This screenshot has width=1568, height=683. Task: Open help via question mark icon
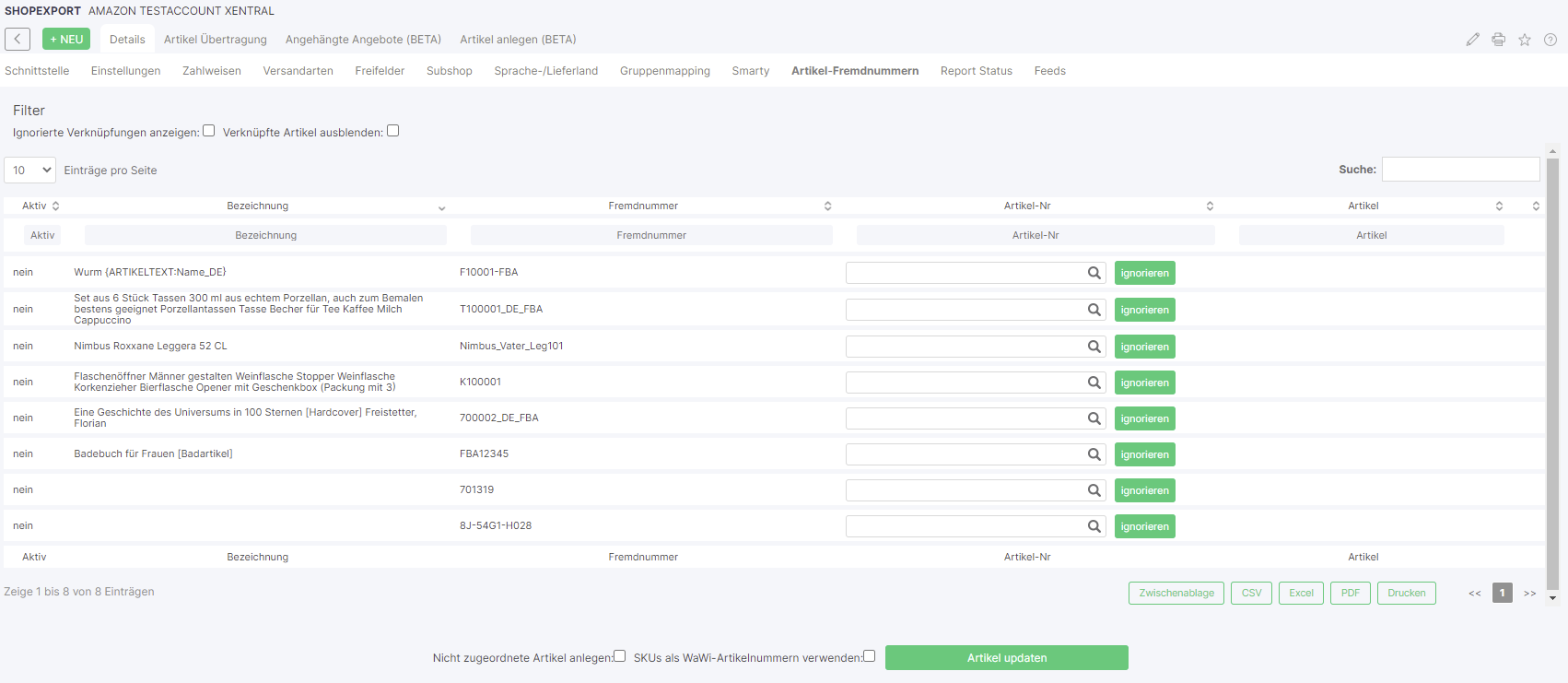[x=1550, y=40]
